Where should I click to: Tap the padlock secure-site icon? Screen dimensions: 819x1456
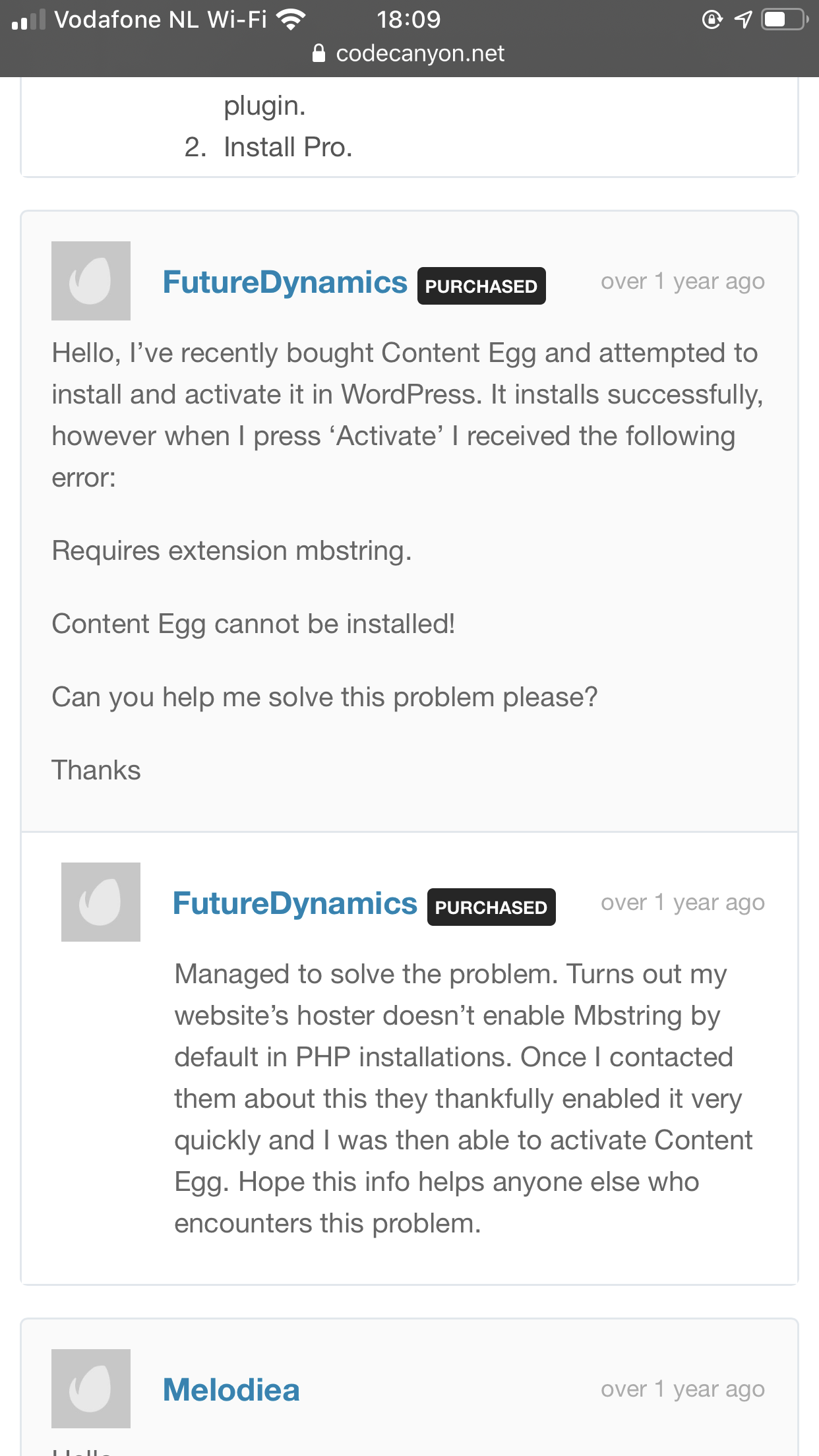[318, 53]
